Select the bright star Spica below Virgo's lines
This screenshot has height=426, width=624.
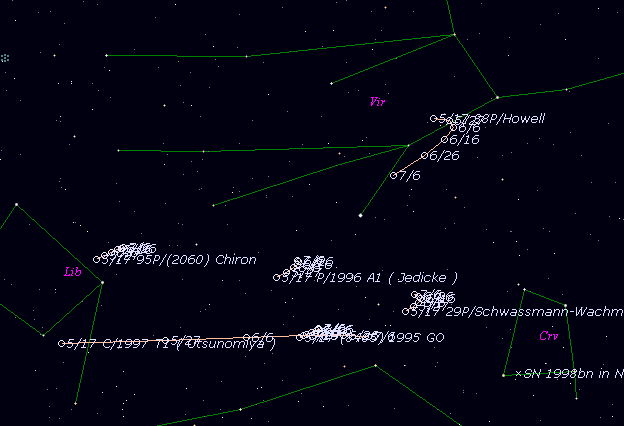(360, 215)
